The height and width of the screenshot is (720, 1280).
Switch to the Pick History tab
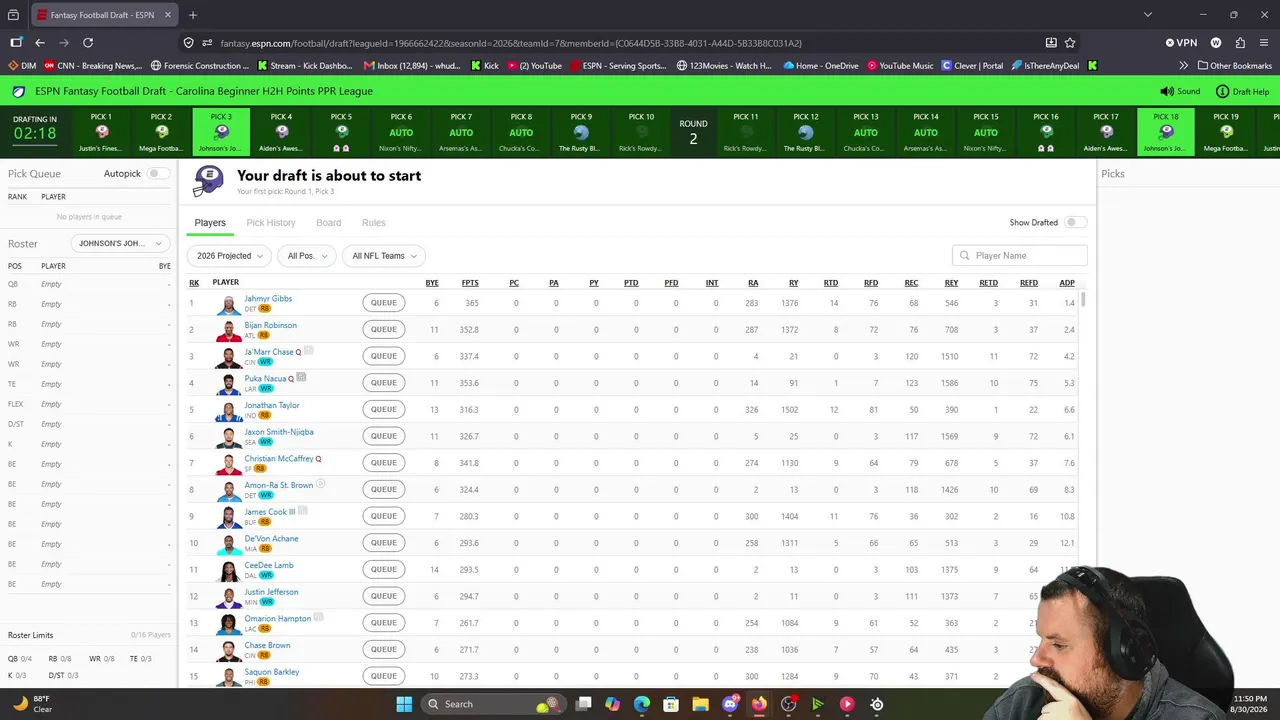(271, 223)
